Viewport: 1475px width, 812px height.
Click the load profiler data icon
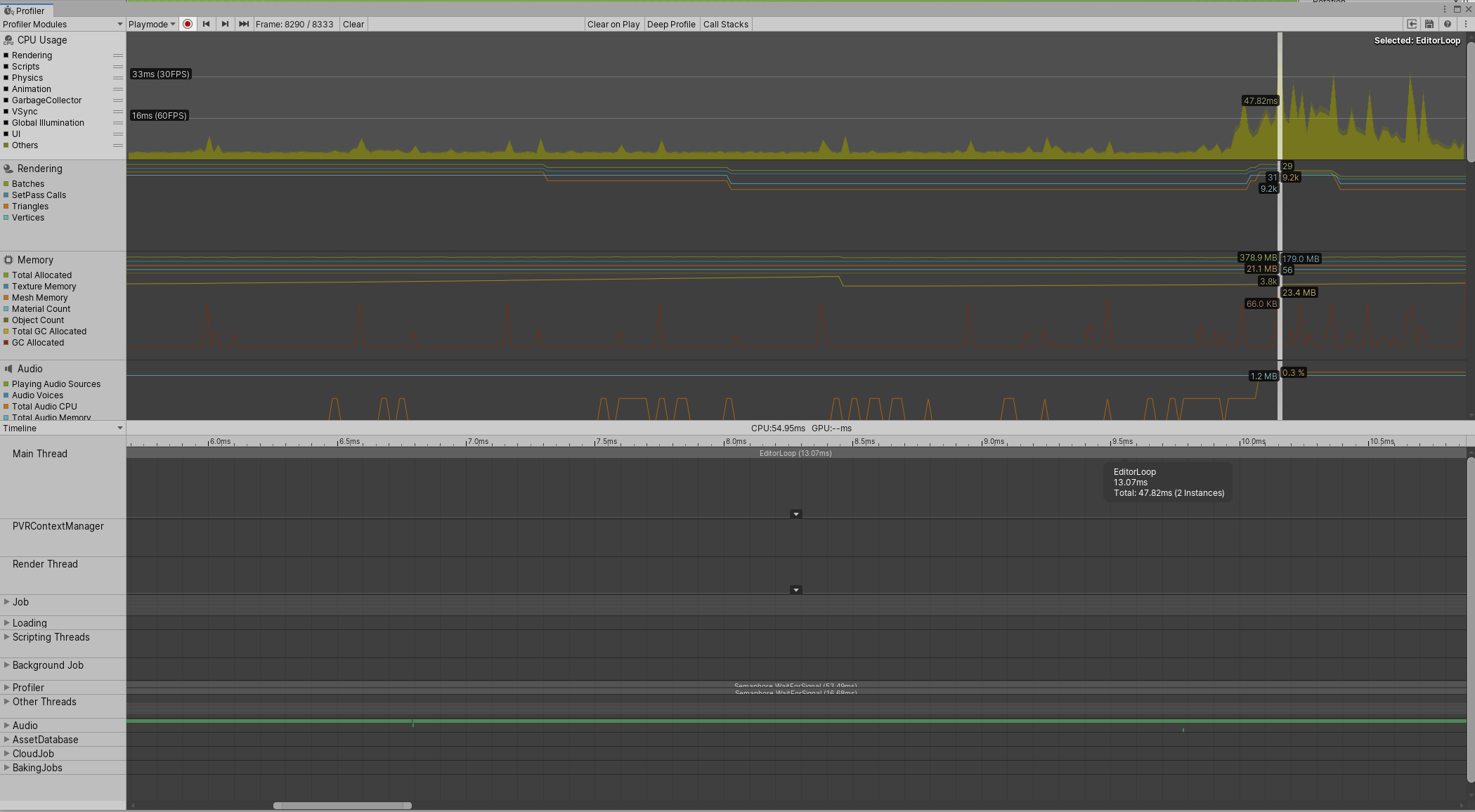pyautogui.click(x=1412, y=24)
